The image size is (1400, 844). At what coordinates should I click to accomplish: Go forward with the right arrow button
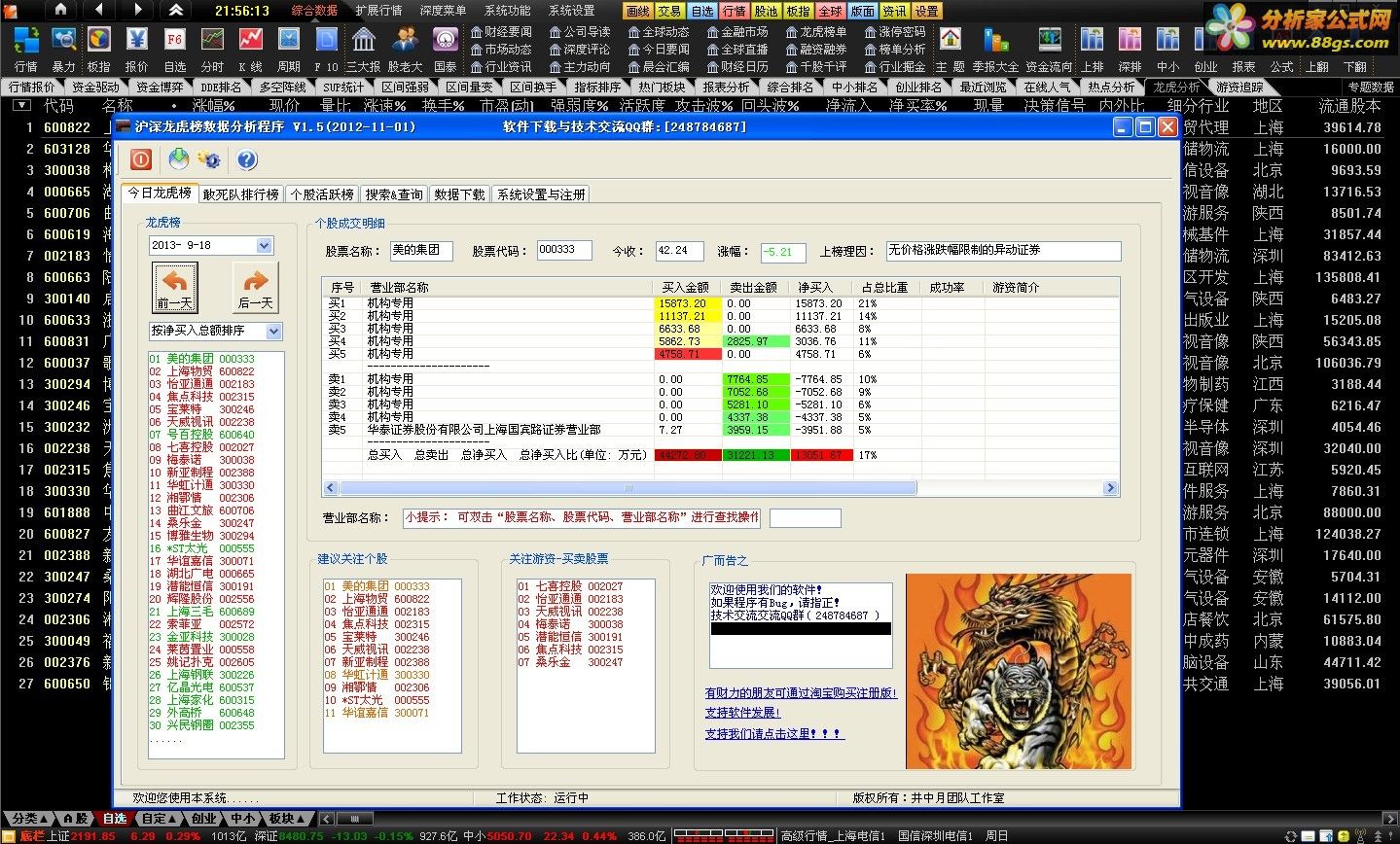(137, 10)
